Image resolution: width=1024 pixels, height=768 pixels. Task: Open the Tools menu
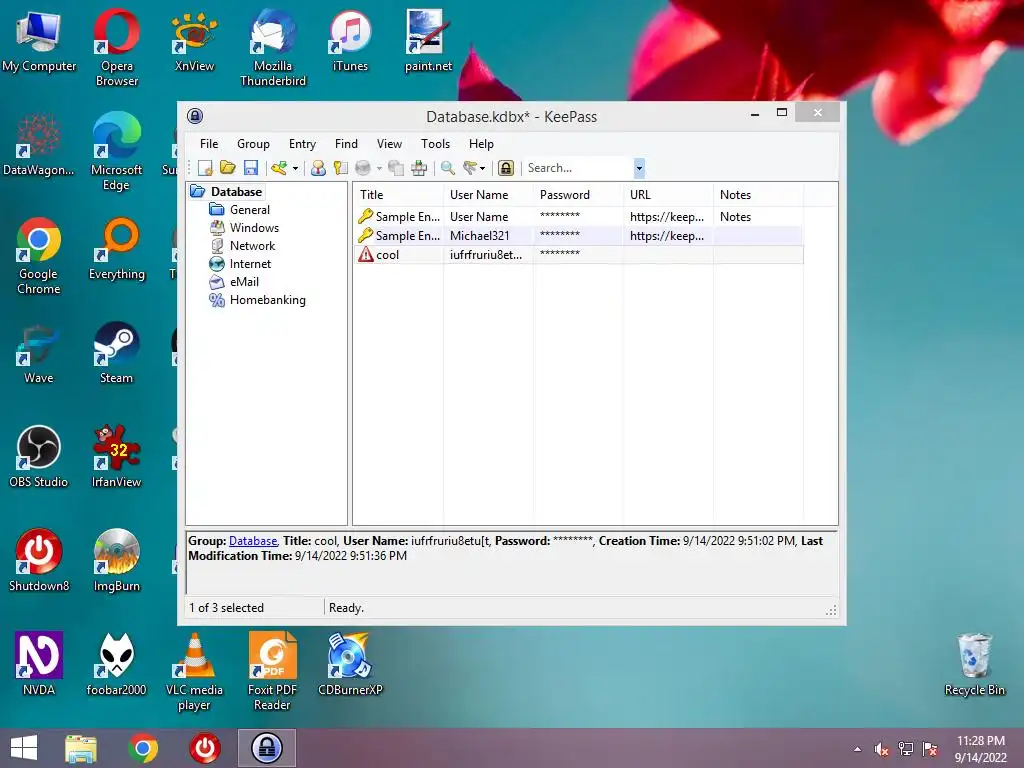[436, 144]
